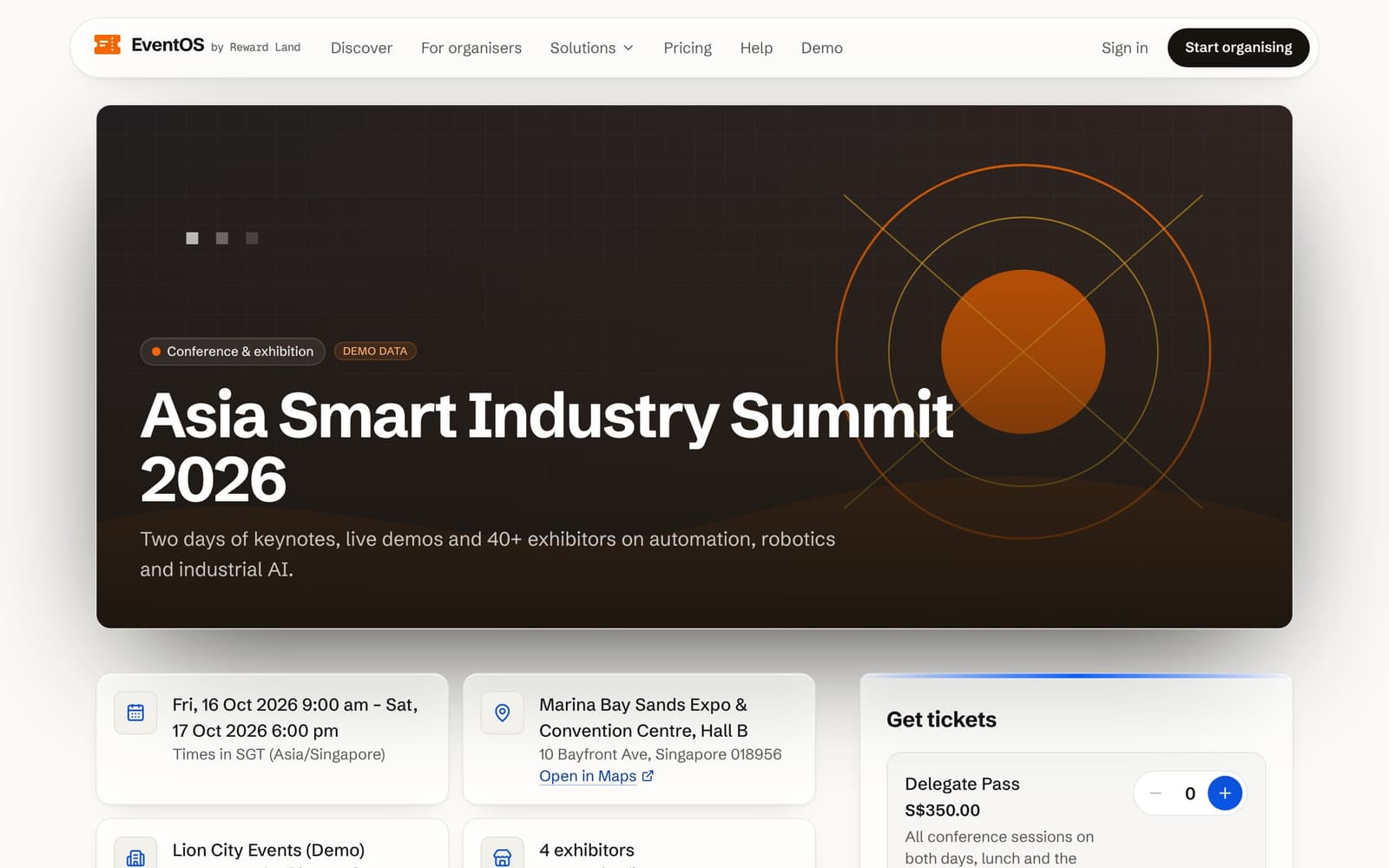Click the external link icon after Open in Maps
Image resolution: width=1389 pixels, height=868 pixels.
[x=648, y=776]
